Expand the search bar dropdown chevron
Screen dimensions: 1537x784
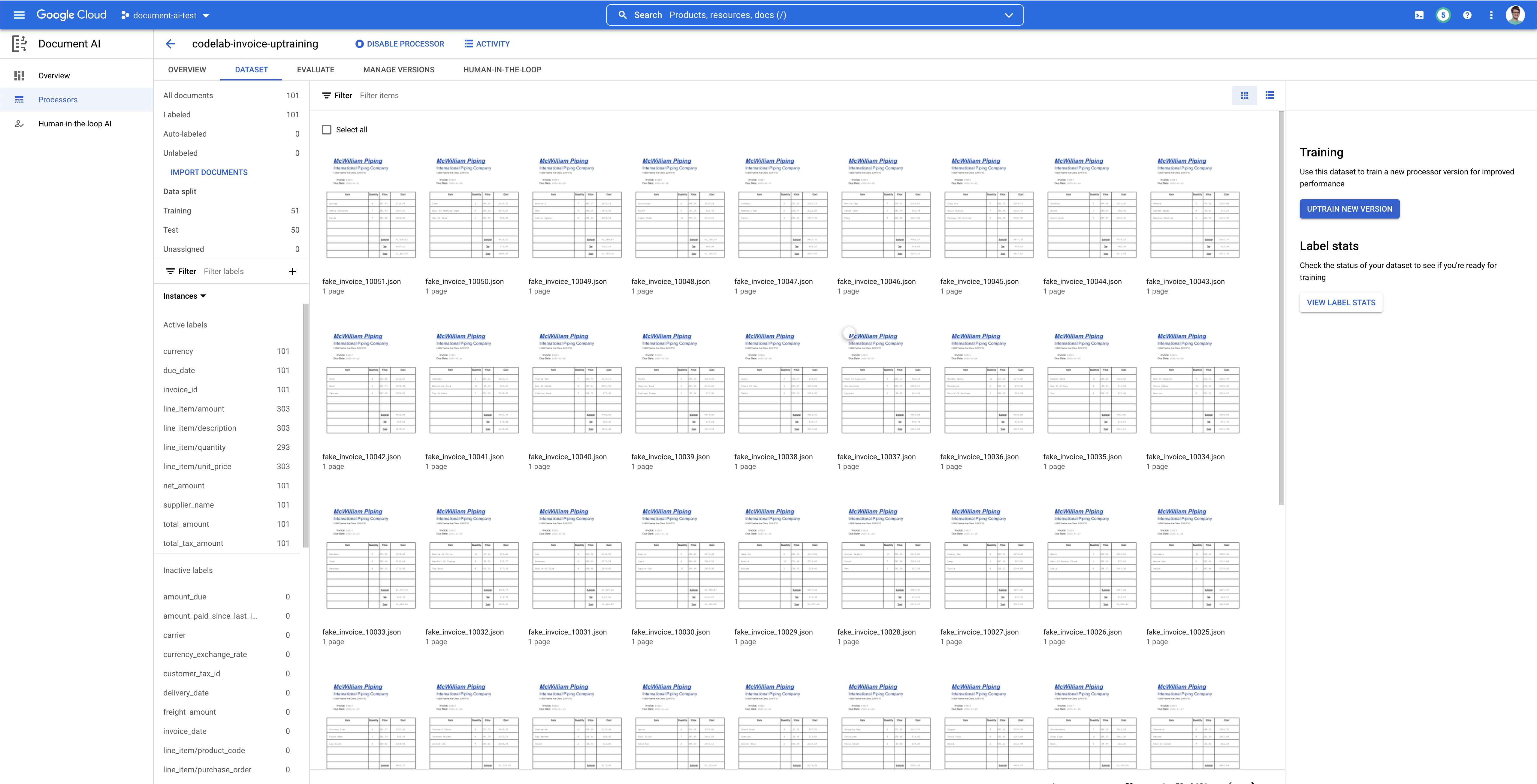tap(1008, 15)
